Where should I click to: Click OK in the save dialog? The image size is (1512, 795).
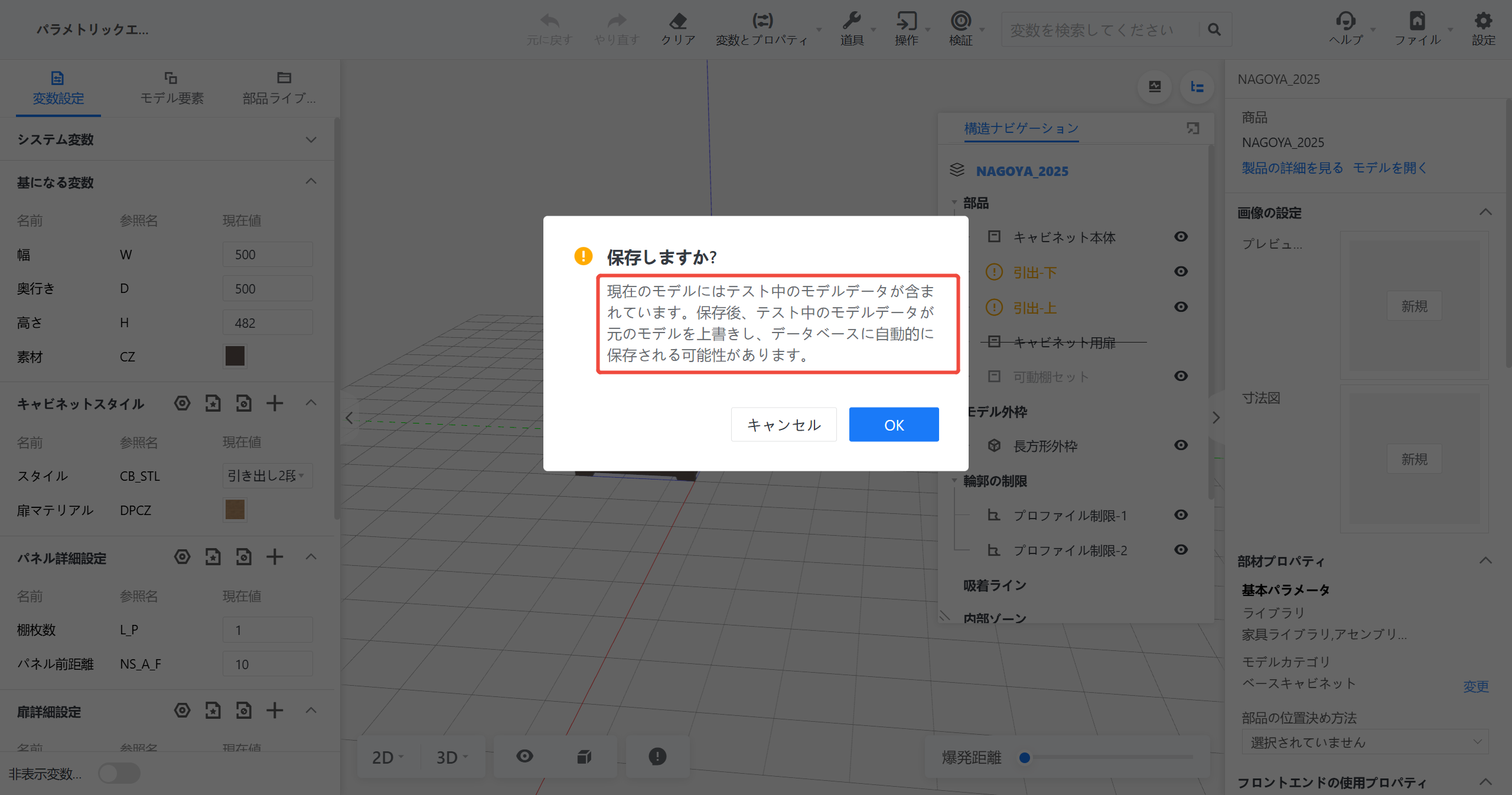point(894,425)
